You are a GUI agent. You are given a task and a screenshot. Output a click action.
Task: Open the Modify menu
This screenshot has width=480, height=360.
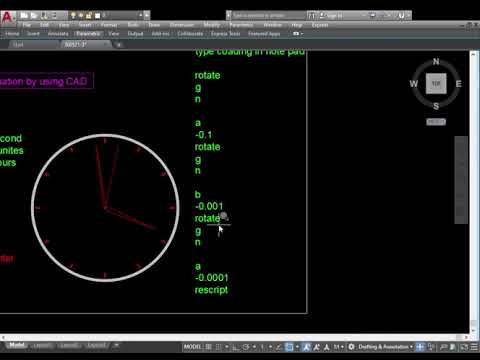[212, 25]
